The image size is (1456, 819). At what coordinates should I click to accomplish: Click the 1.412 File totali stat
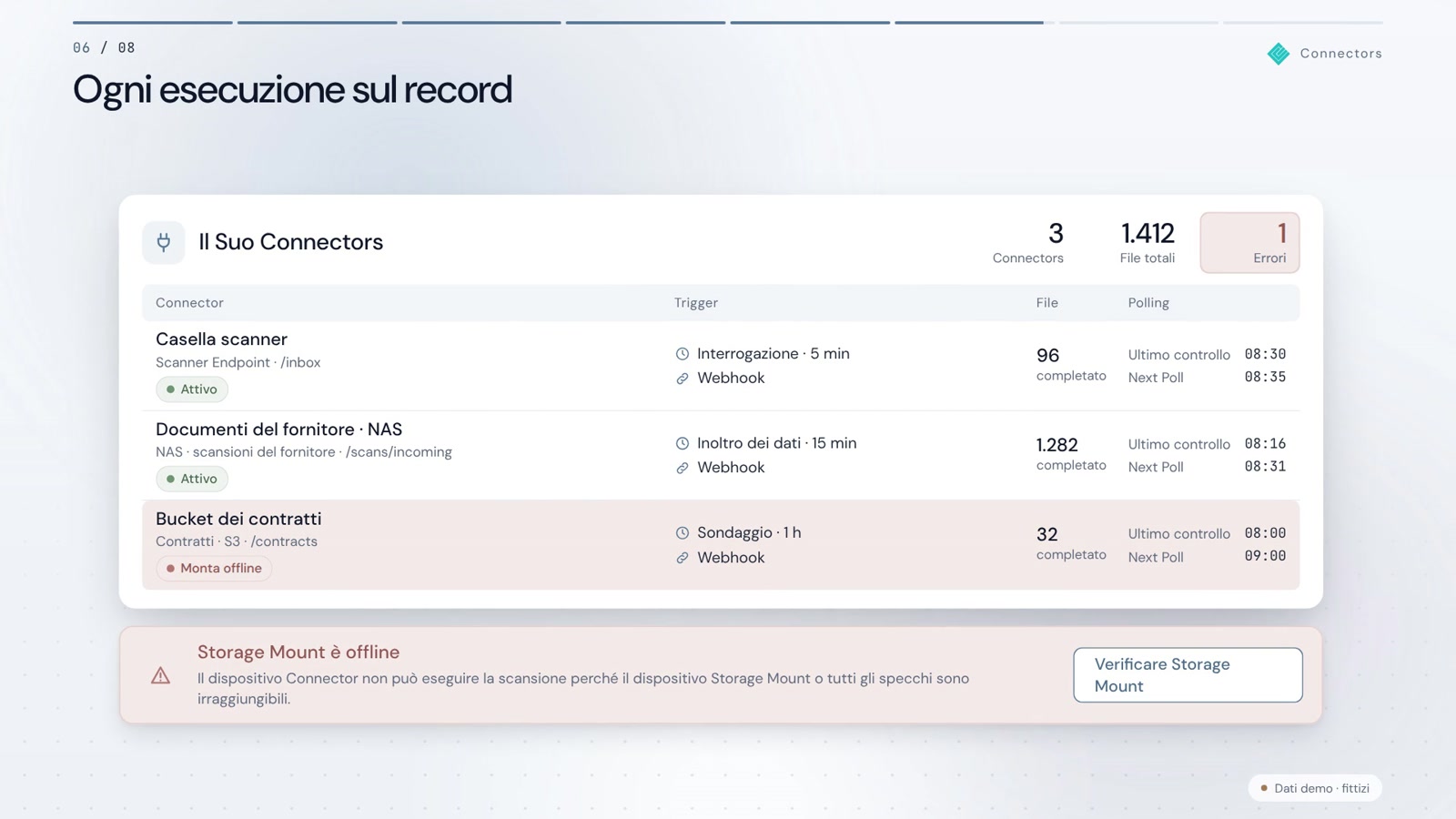click(1148, 243)
